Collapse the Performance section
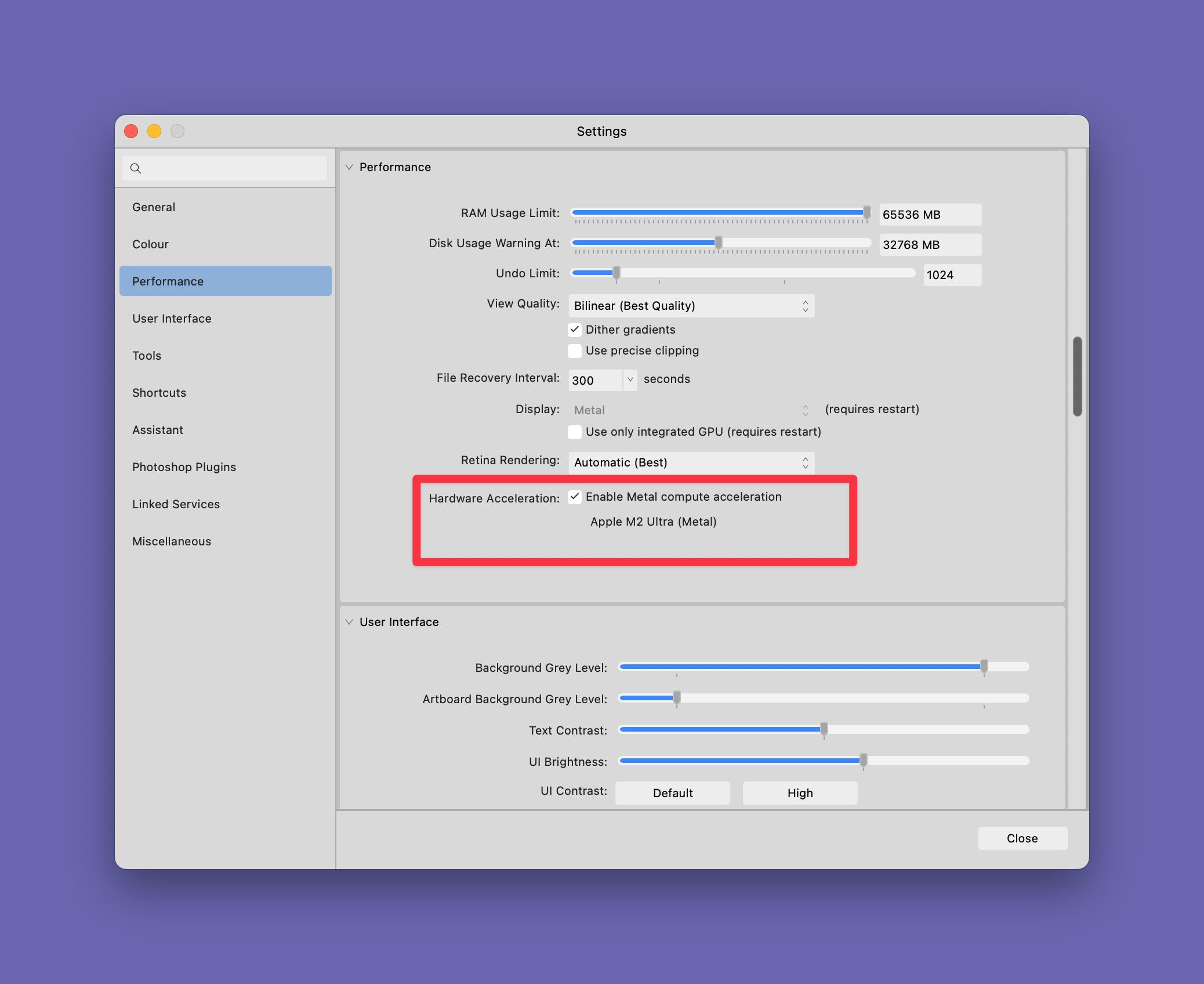Viewport: 1204px width, 984px height. pyautogui.click(x=349, y=167)
